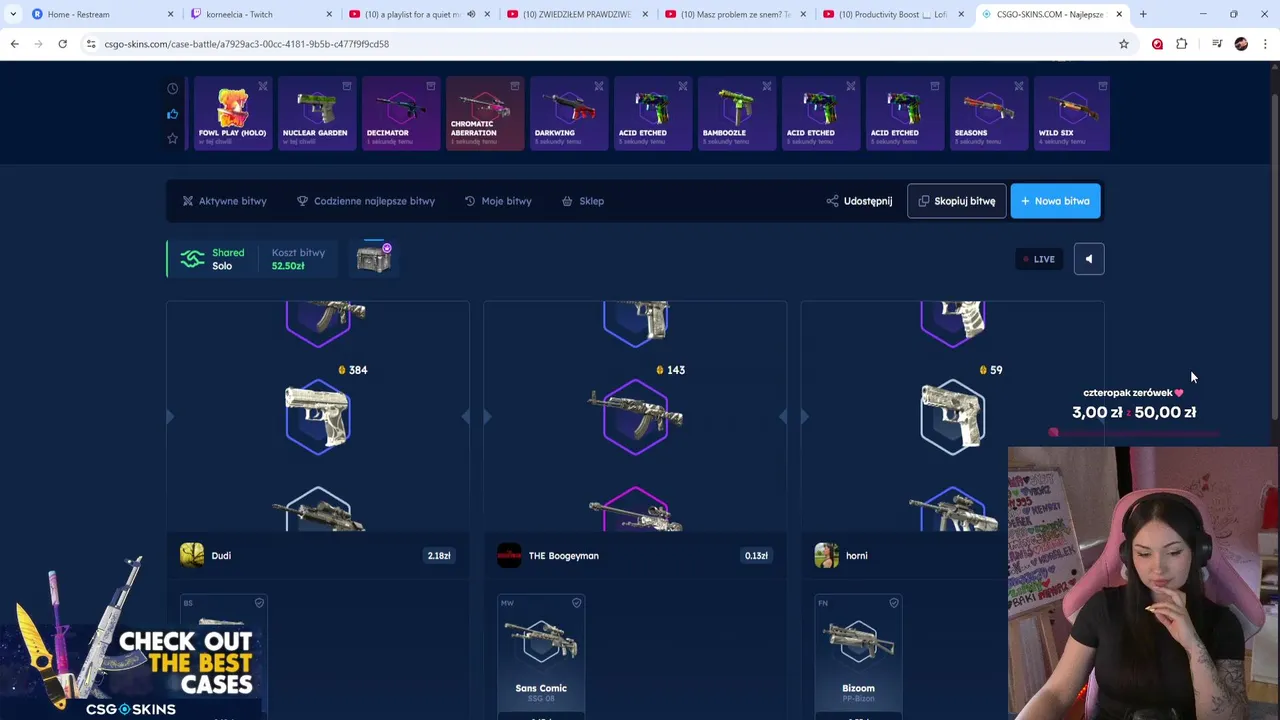Go to Aktywne bitwy tab
Image resolution: width=1280 pixels, height=720 pixels.
224,201
